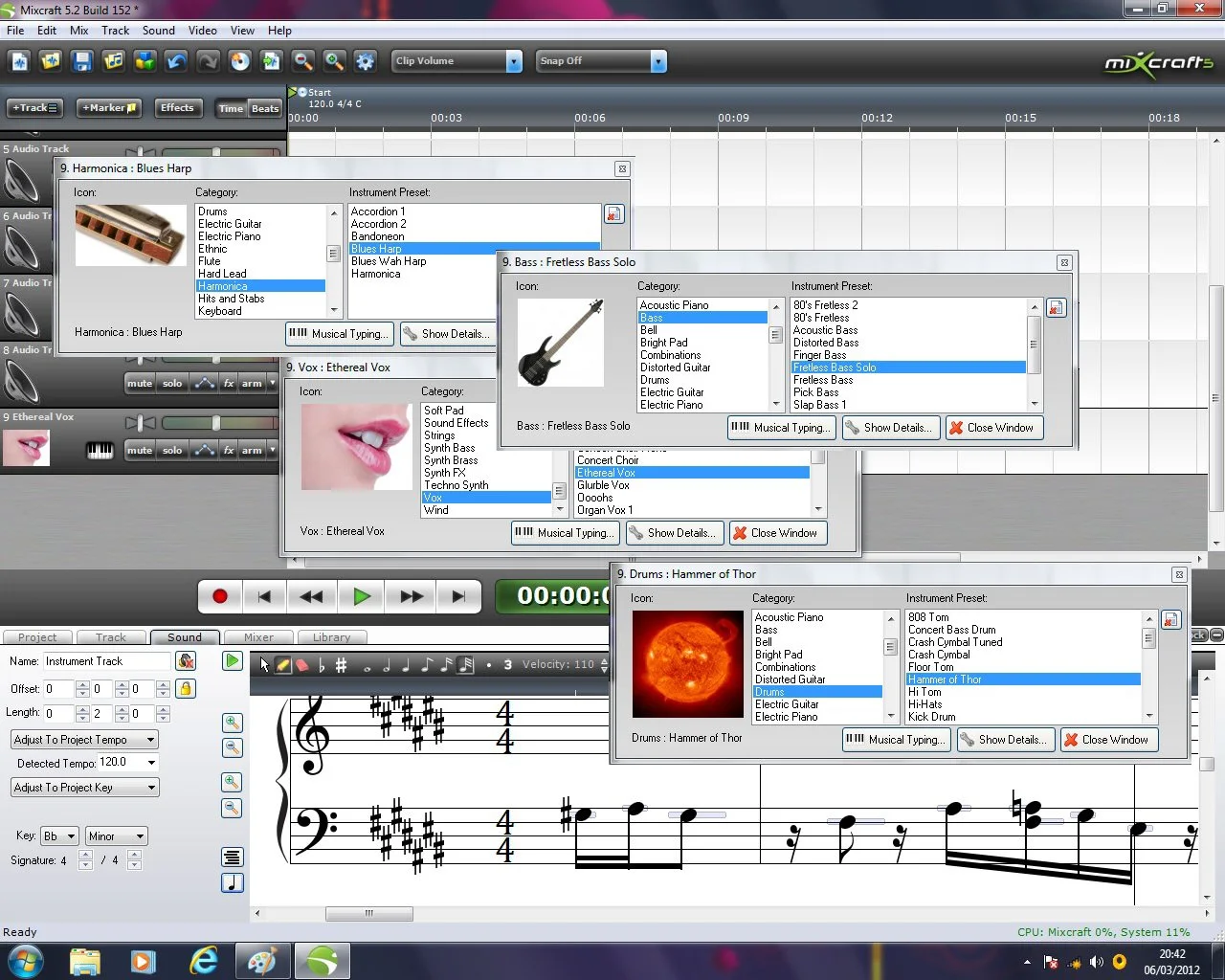Viewport: 1225px width, 980px height.
Task: Open the Track menu
Action: pyautogui.click(x=116, y=31)
